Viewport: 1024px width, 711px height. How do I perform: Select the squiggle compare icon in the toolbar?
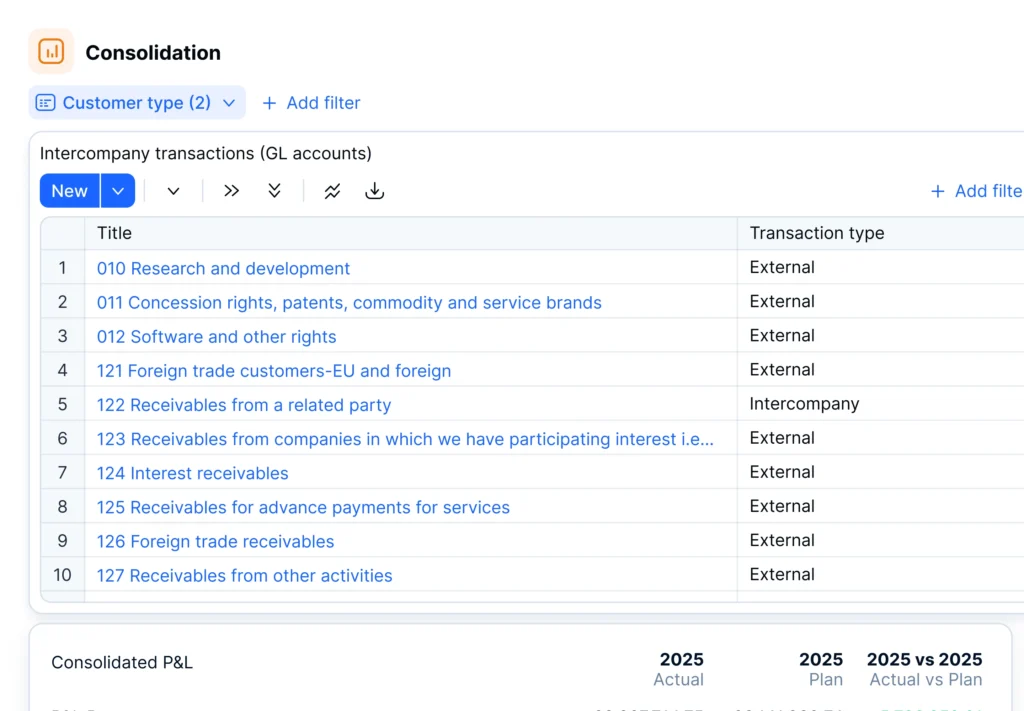[x=332, y=190]
